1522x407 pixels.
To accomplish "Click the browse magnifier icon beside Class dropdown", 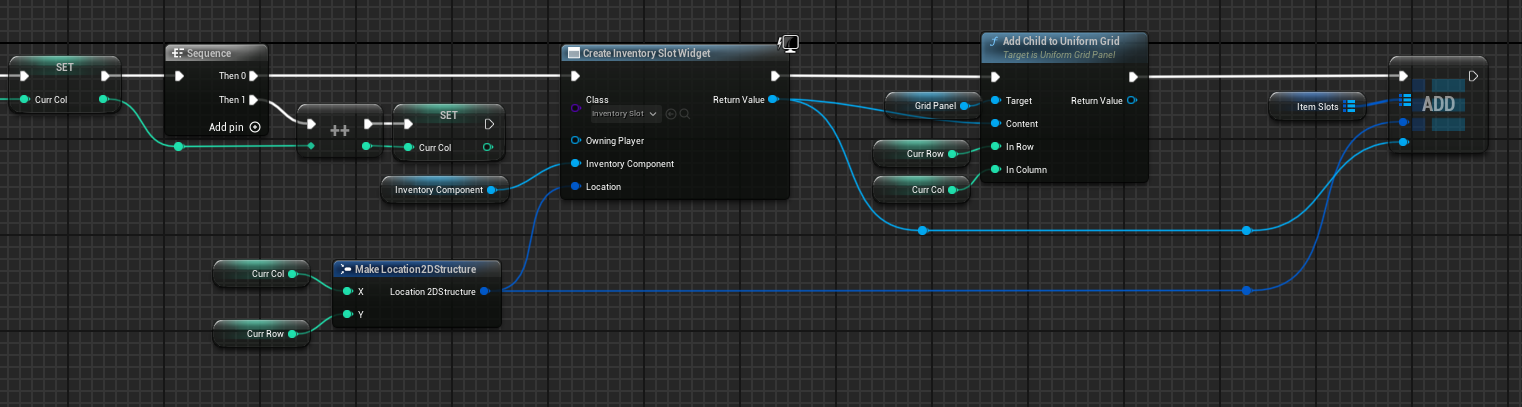I will (x=685, y=114).
